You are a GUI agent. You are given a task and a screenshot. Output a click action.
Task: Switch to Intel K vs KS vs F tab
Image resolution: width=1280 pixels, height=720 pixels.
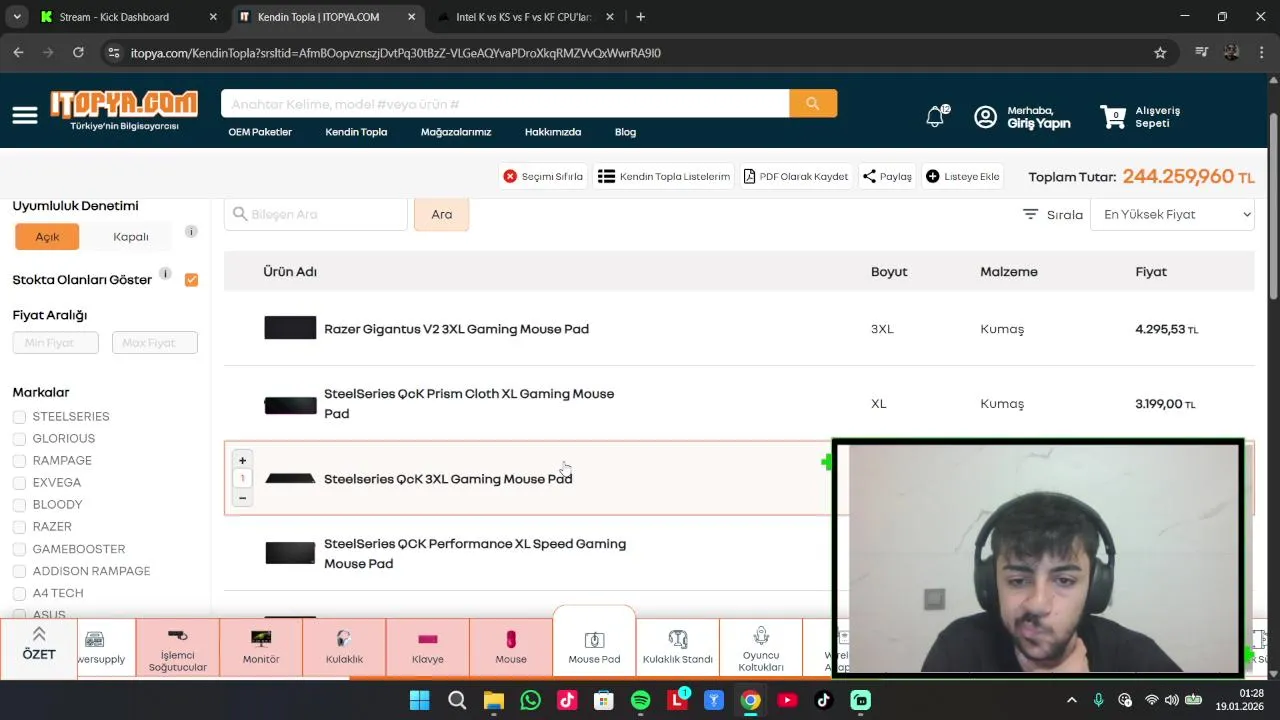coord(523,17)
